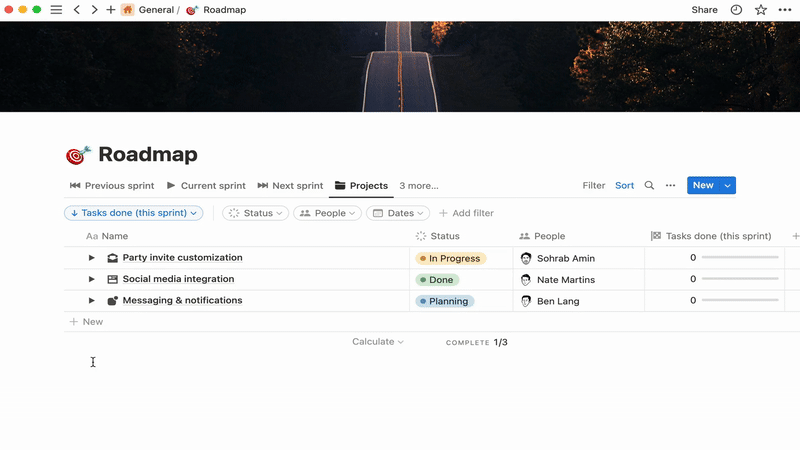This screenshot has height=450, width=800.
Task: Click Social media integration progress bar
Action: click(x=740, y=279)
